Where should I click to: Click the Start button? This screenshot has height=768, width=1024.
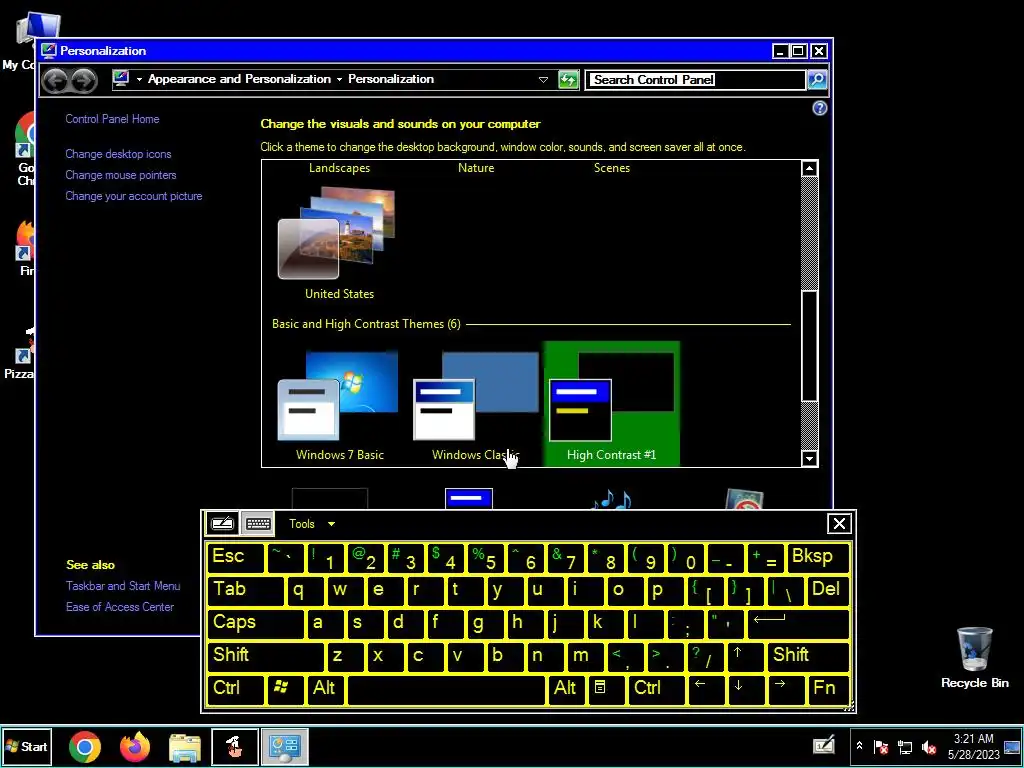pyautogui.click(x=26, y=746)
